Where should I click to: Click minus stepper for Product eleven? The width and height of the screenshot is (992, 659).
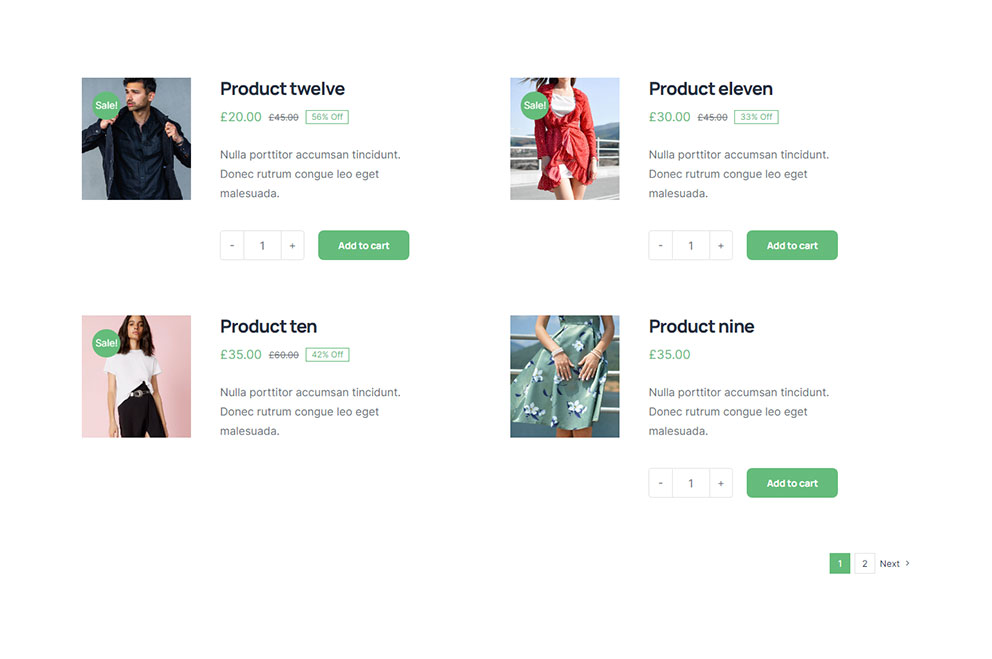click(661, 246)
